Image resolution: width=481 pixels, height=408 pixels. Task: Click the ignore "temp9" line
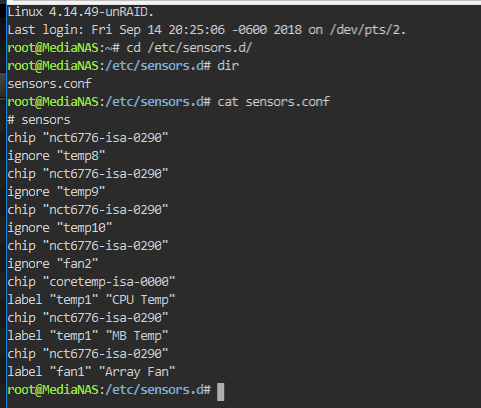click(56, 192)
